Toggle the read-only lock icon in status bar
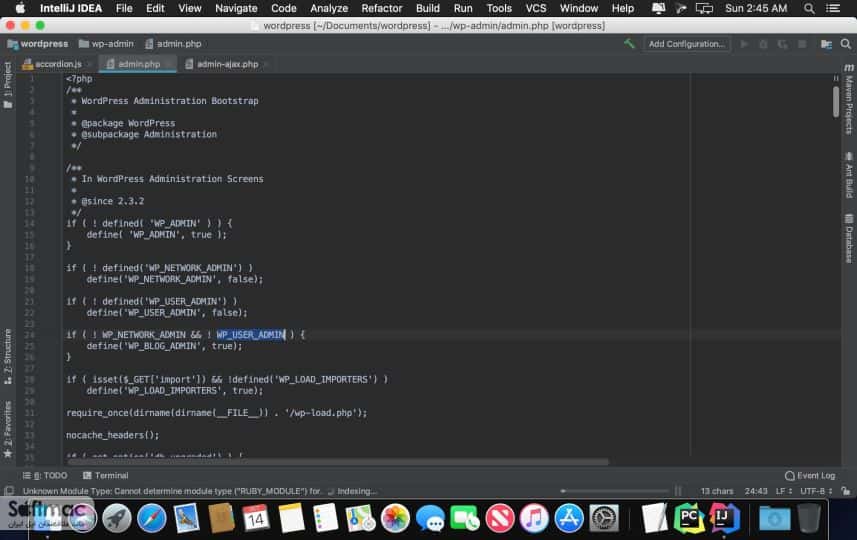The width and height of the screenshot is (857, 540). coord(846,491)
